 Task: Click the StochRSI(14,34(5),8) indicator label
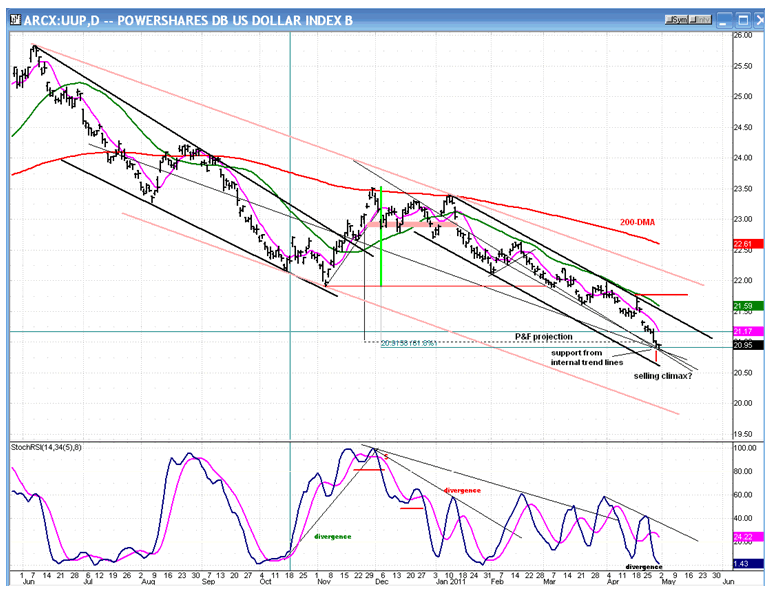point(48,446)
